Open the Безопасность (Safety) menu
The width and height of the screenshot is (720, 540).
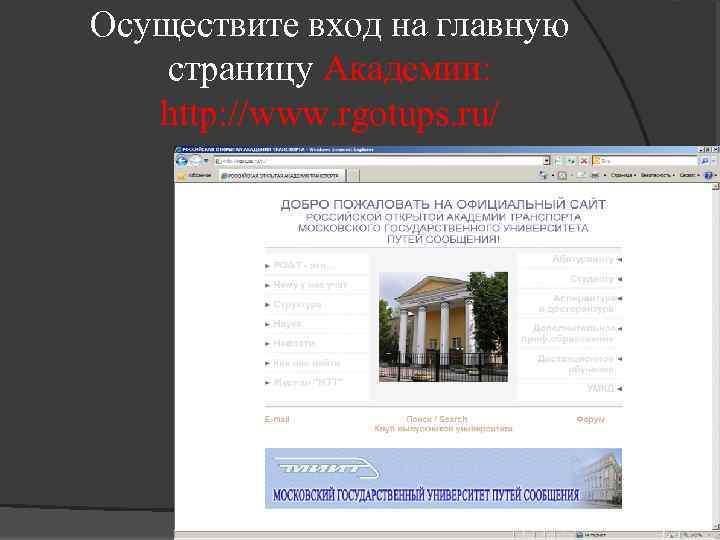657,175
